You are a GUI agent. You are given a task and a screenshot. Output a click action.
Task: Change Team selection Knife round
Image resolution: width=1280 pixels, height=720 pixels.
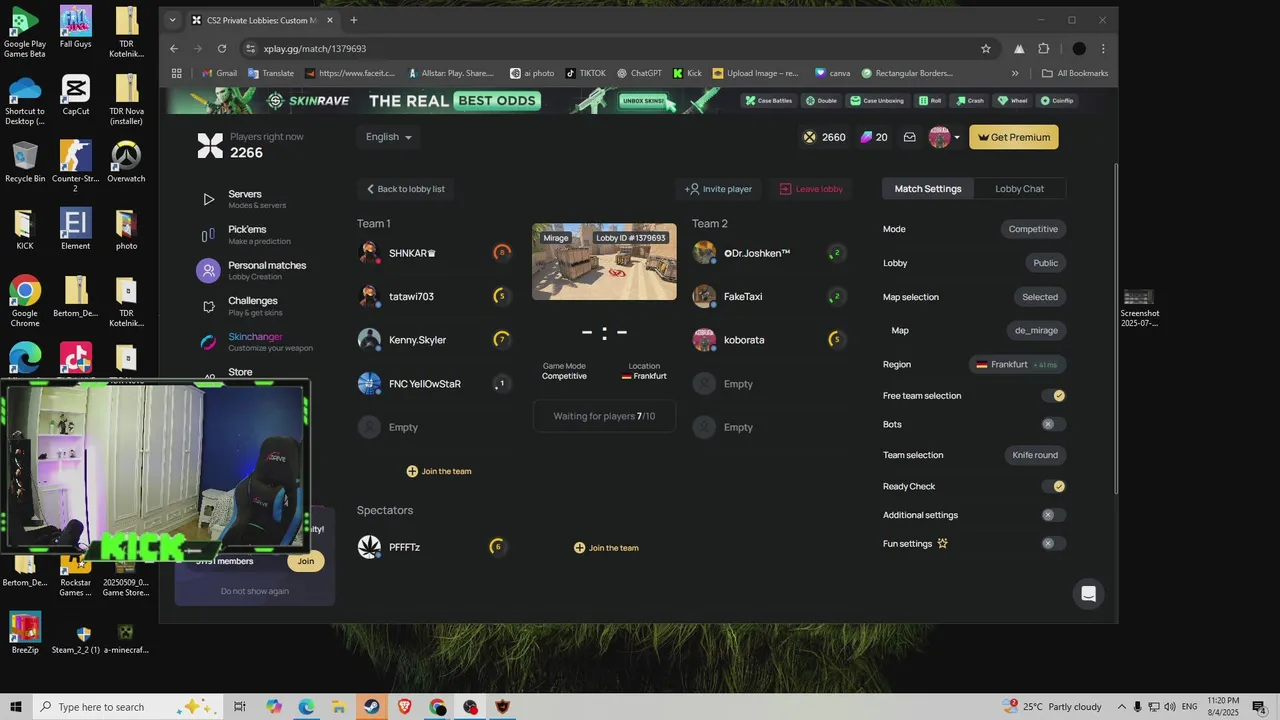coord(1035,455)
